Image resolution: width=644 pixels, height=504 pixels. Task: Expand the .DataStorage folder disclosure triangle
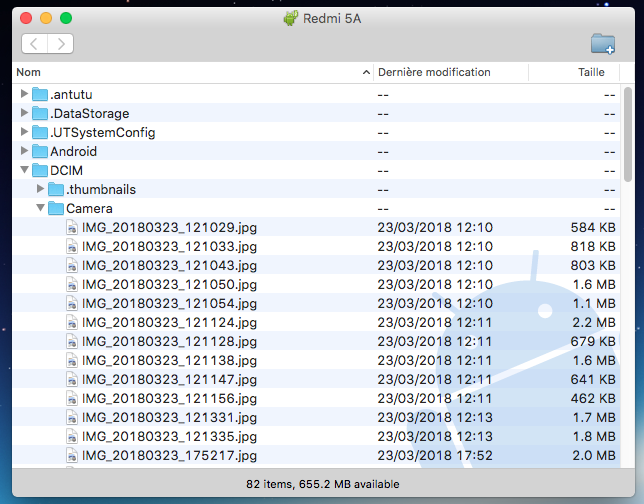click(x=25, y=113)
